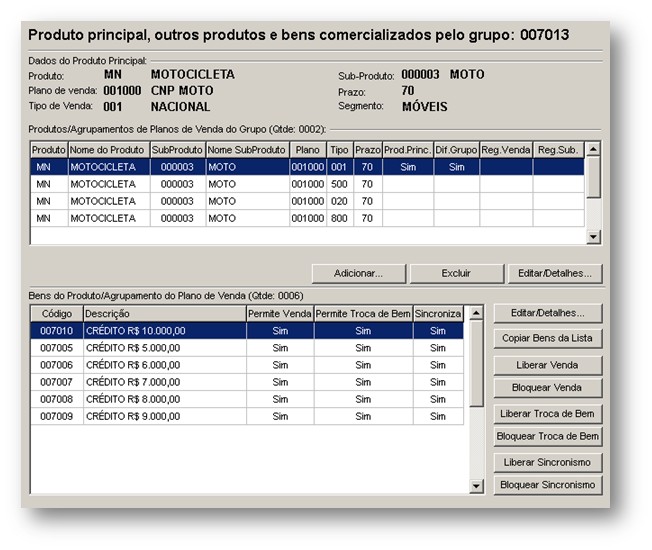Image resolution: width=652 pixels, height=550 pixels.
Task: Click the Prod.Princ. column header
Action: [x=408, y=150]
